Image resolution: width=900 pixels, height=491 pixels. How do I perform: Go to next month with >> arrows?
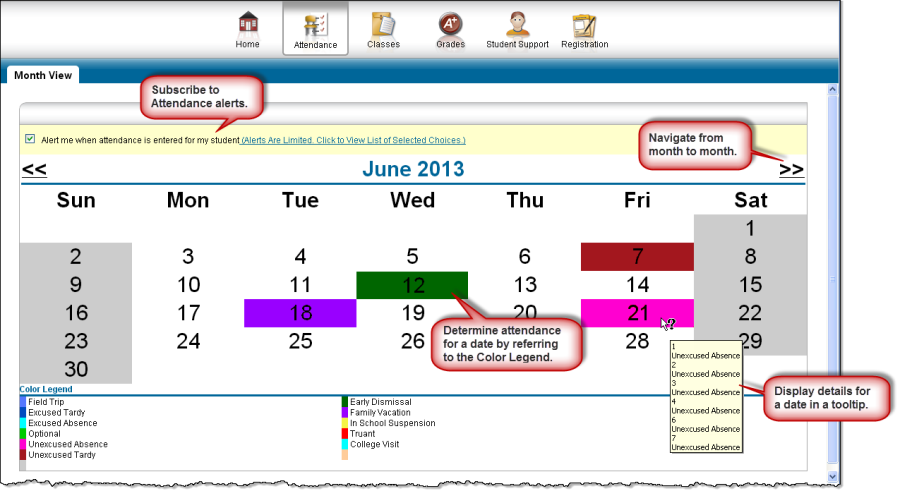(x=791, y=169)
